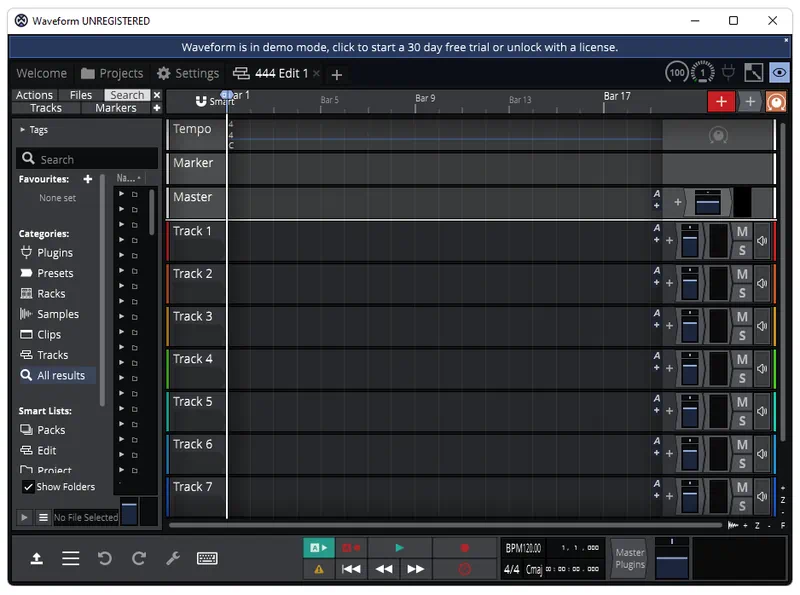Click Track 1 speaker output icon
The width and height of the screenshot is (800, 595).
click(762, 241)
